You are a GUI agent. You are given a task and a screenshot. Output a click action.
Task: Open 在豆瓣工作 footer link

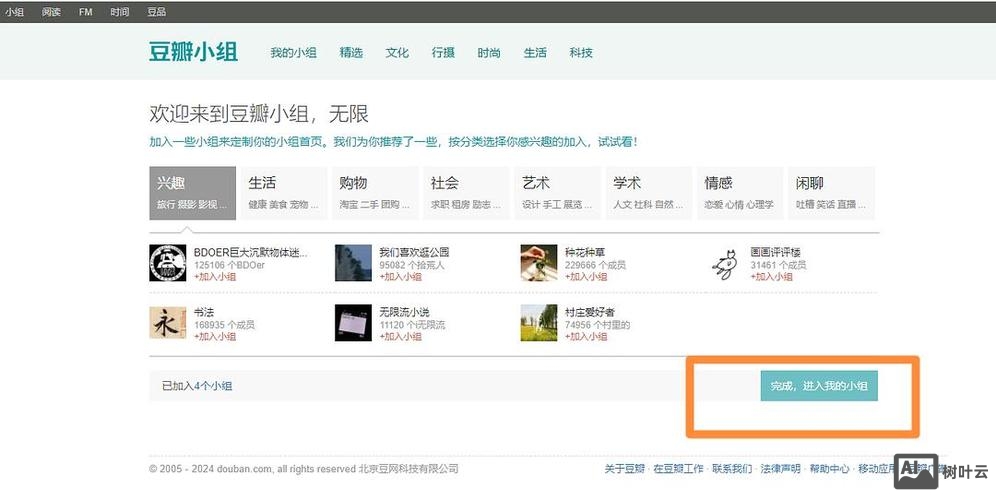point(678,469)
